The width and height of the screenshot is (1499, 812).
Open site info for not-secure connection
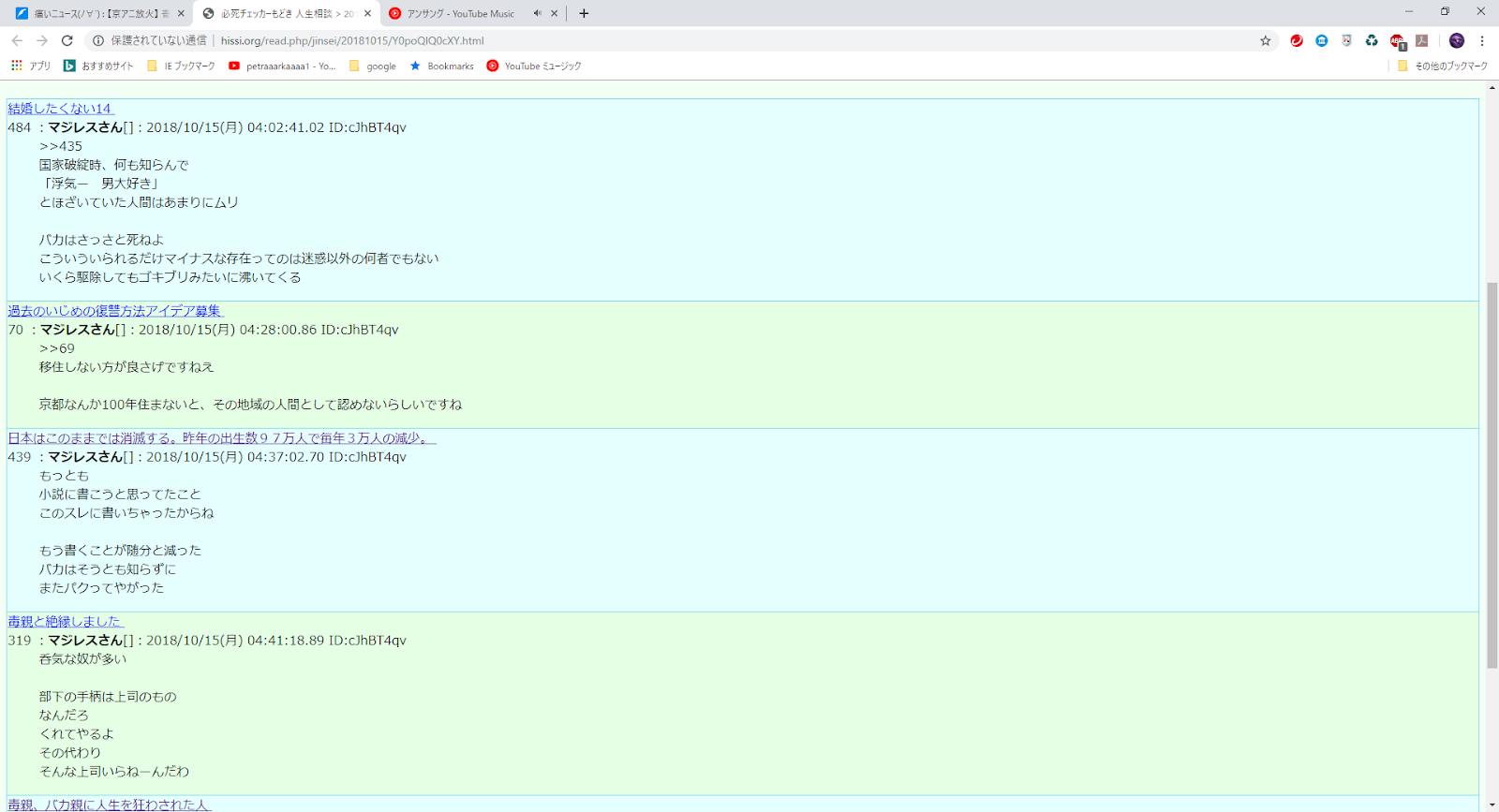tap(98, 40)
